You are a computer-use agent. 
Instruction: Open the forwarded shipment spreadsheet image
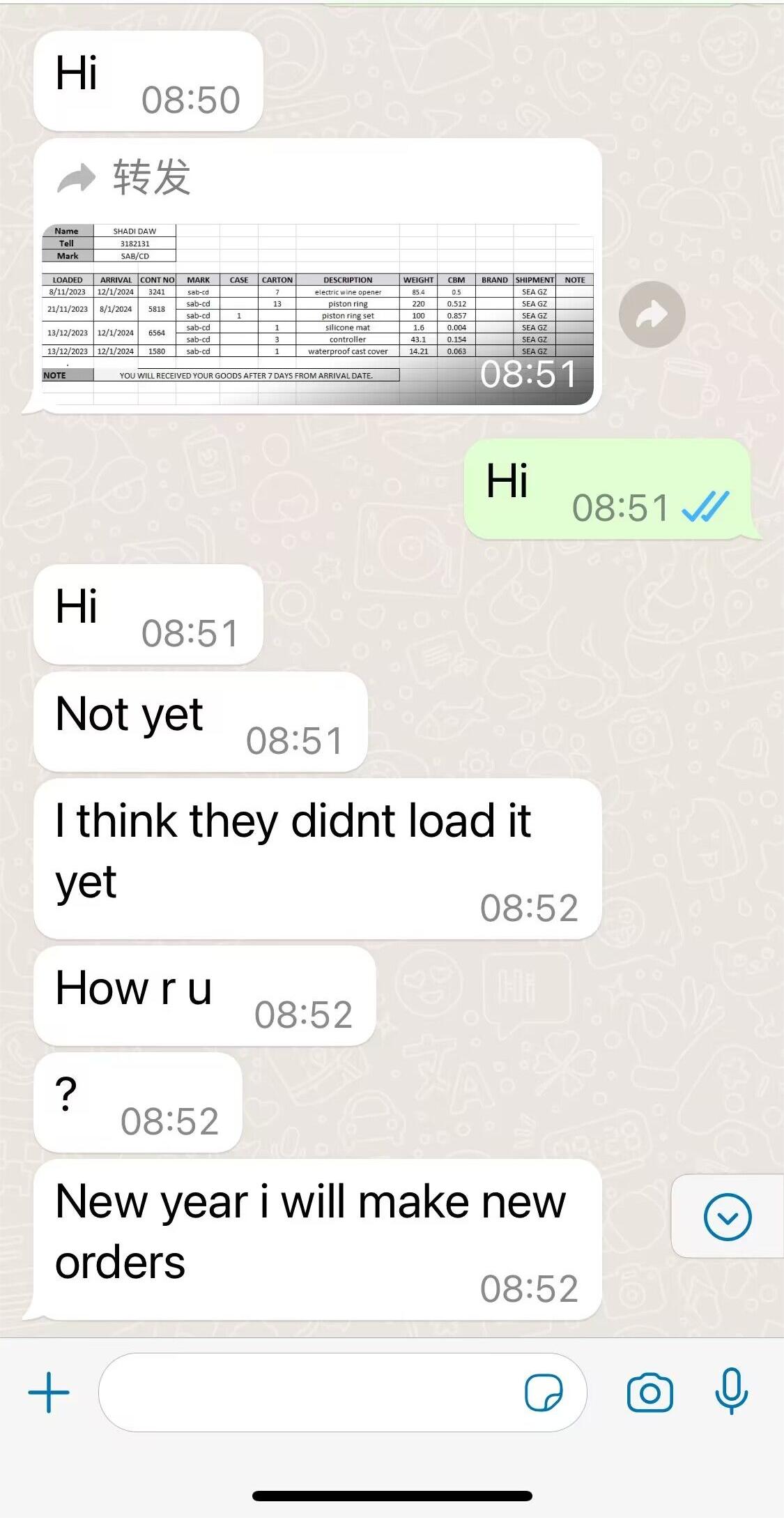point(318,314)
